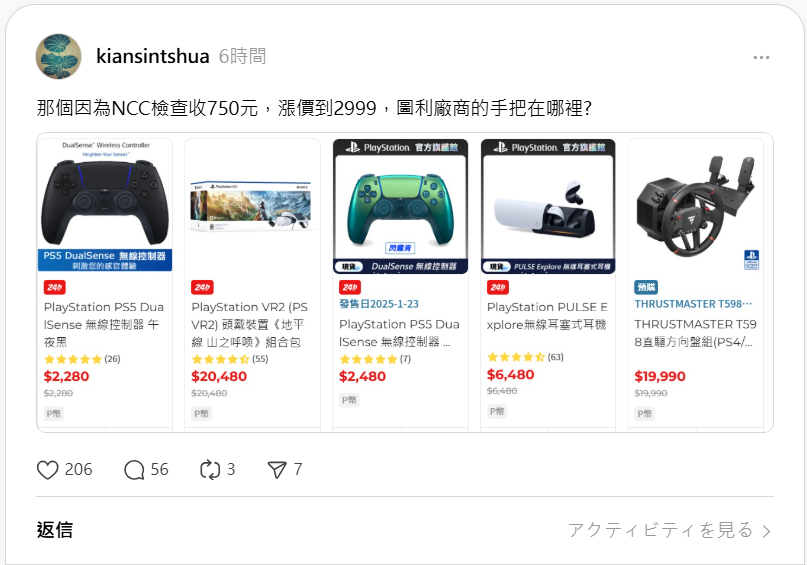Screen dimensions: 807x565
Task: View activity via アクティビティを見る link
Action: coord(661,530)
